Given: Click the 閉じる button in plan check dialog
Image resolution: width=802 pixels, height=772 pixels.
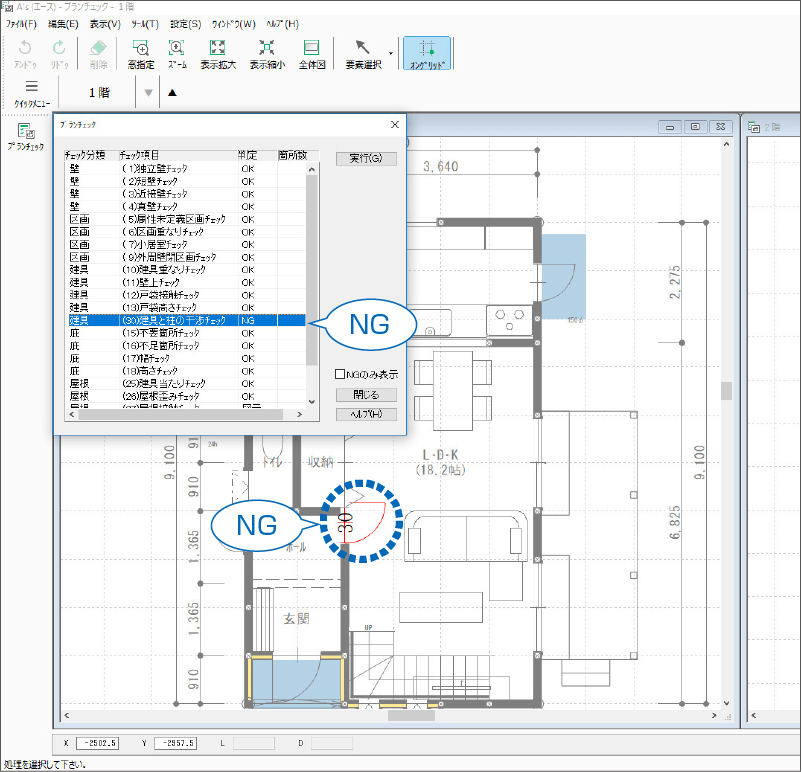Looking at the screenshot, I should (366, 395).
